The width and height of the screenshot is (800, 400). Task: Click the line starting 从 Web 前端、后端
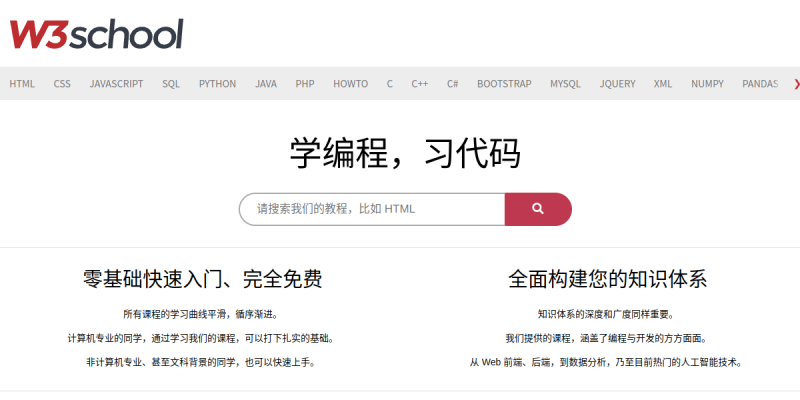[607, 363]
